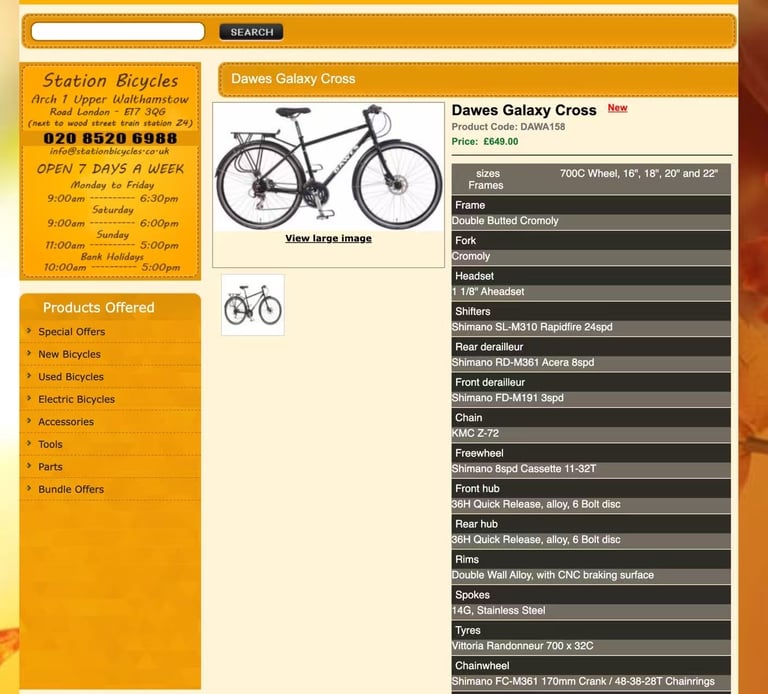Click Shimano FD-M191 3spd value
The image size is (768, 694).
[x=507, y=398]
